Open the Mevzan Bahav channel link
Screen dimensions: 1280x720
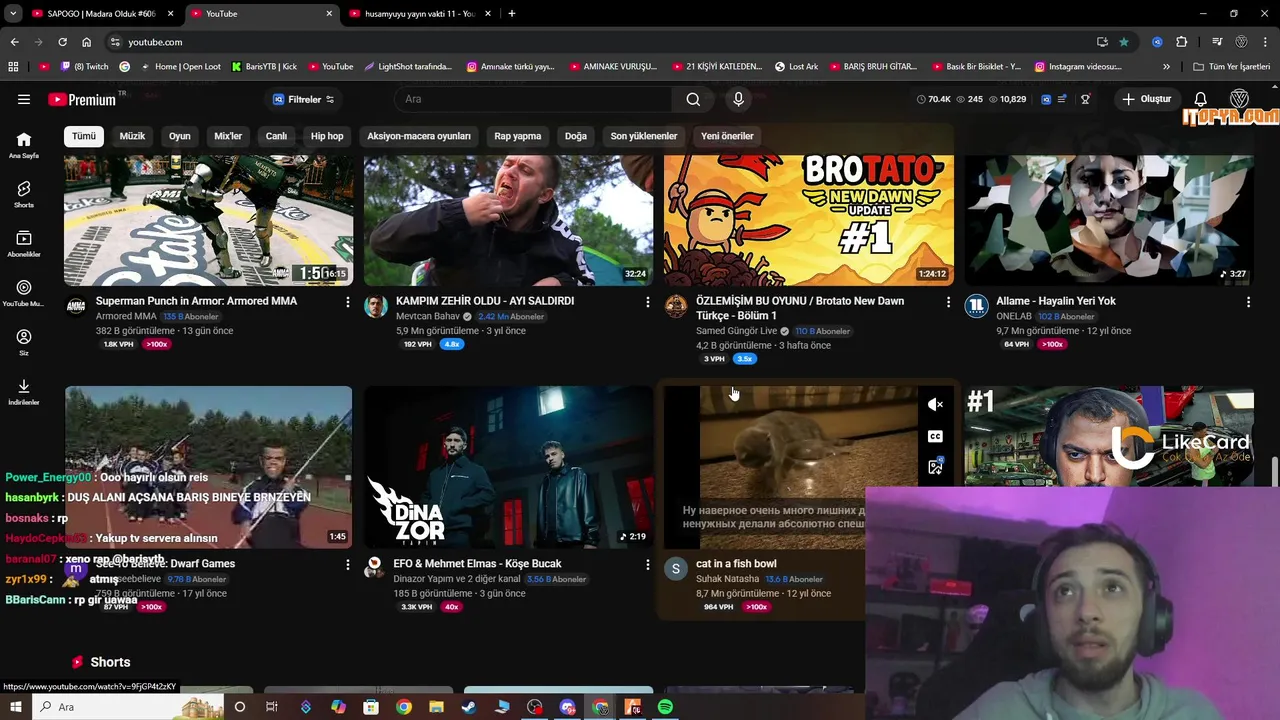(428, 317)
